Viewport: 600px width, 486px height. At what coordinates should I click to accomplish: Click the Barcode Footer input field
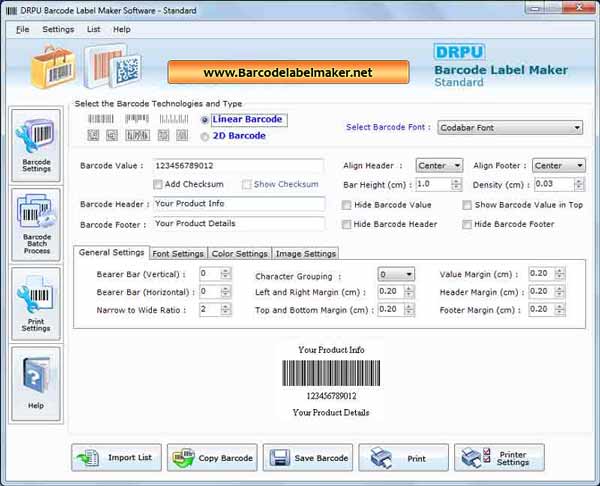tap(239, 223)
